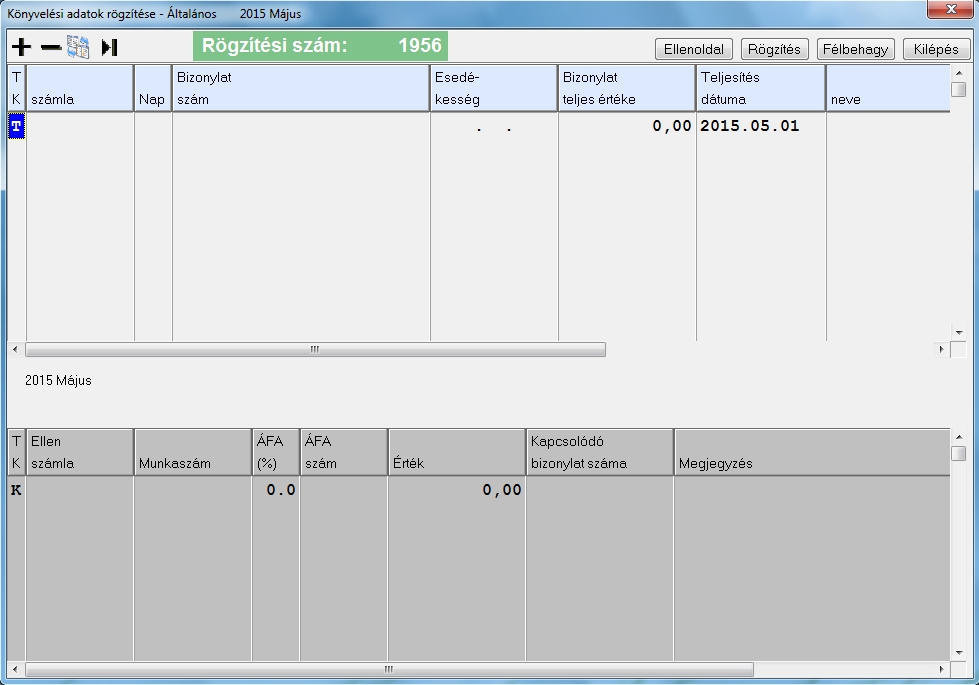The height and width of the screenshot is (685, 979).
Task: Click the Bizonylat teljes értéke 0,00 cell
Action: pyautogui.click(x=627, y=126)
